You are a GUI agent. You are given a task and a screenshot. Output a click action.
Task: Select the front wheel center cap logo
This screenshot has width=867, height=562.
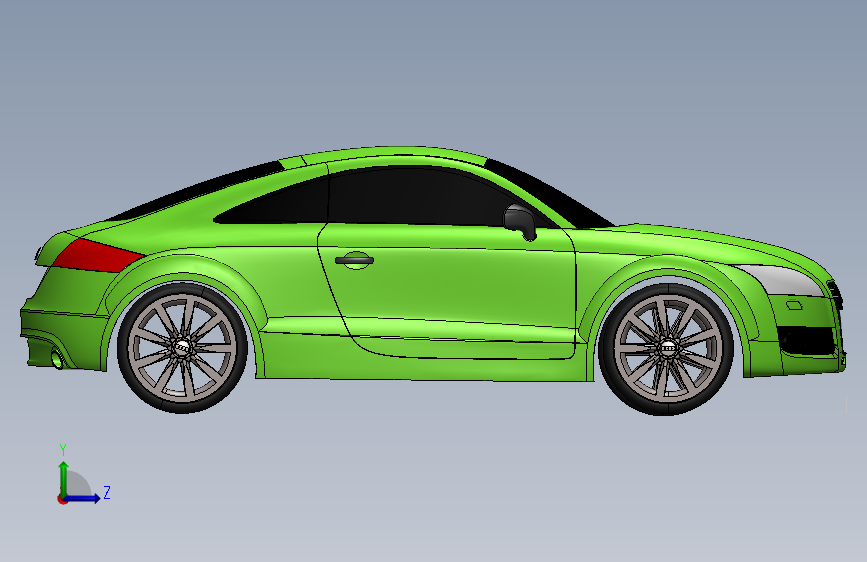point(668,348)
